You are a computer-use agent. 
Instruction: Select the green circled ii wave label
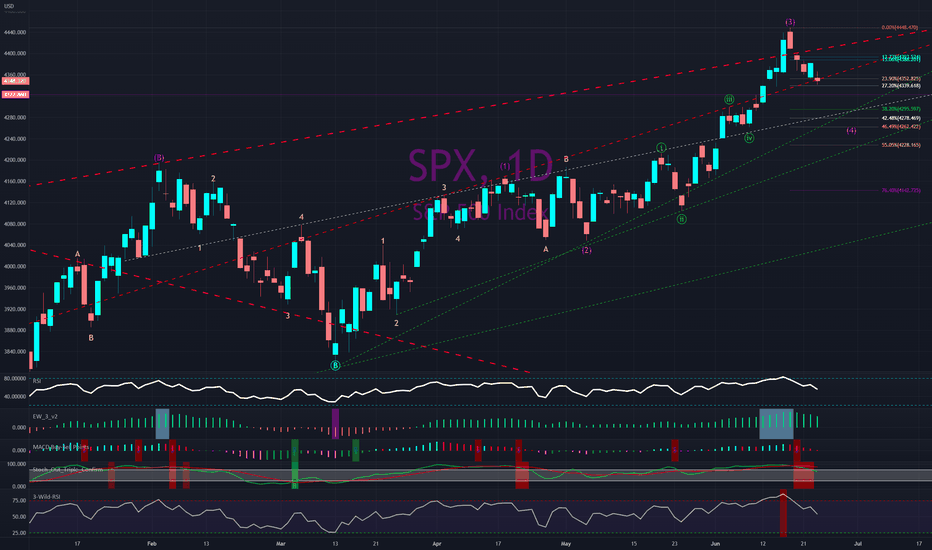tap(682, 219)
